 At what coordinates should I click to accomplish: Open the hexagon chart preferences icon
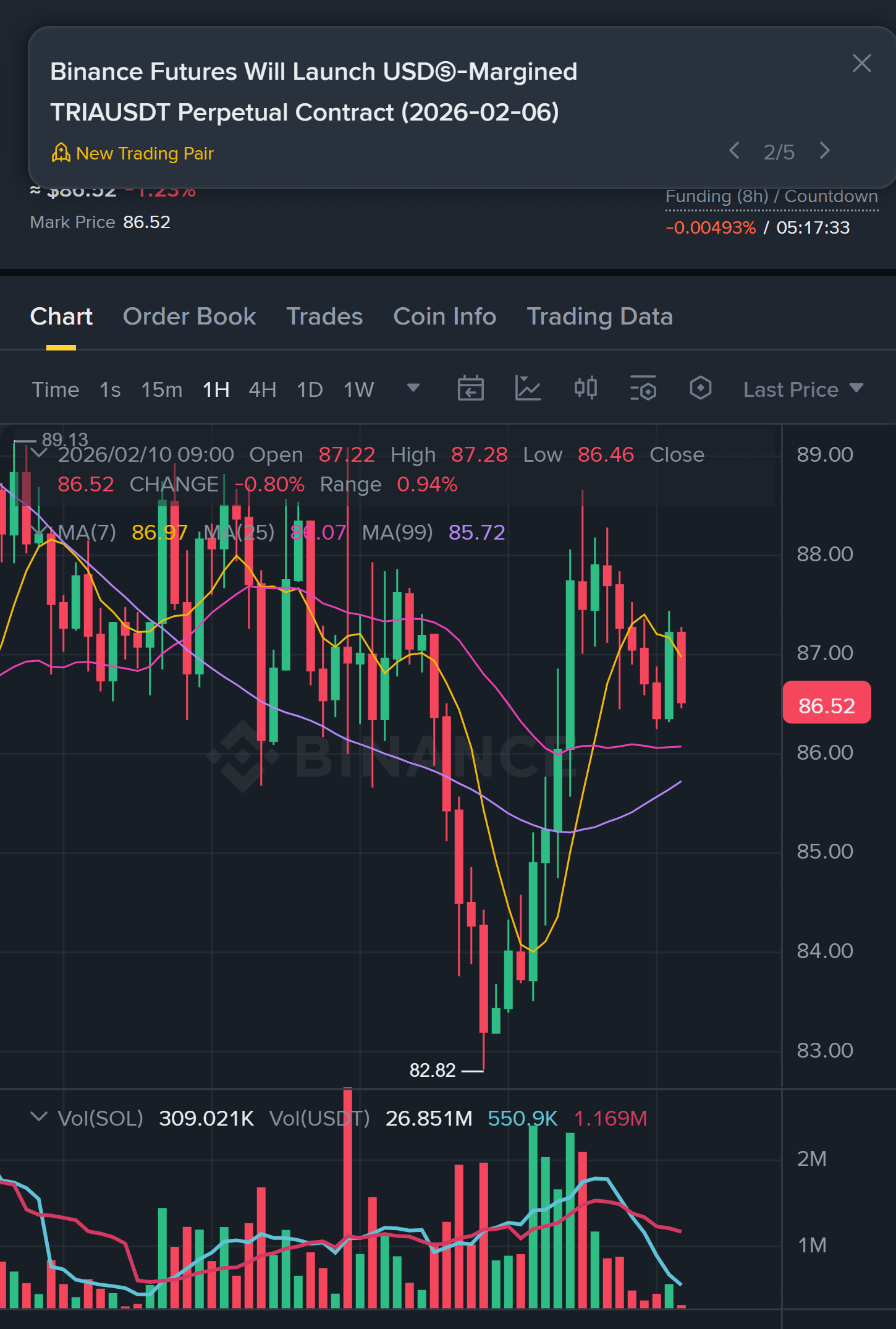[x=700, y=389]
